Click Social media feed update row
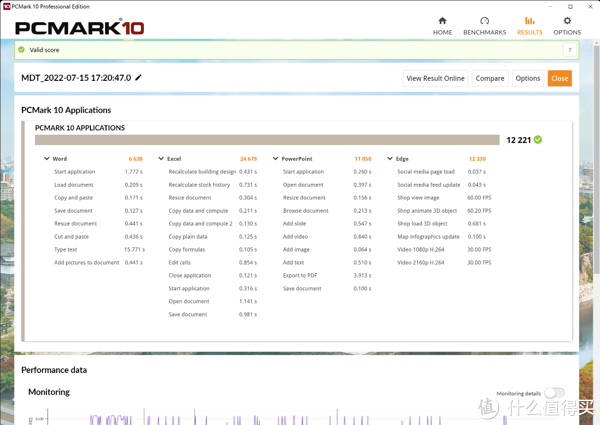Image resolution: width=600 pixels, height=425 pixels. [442, 185]
